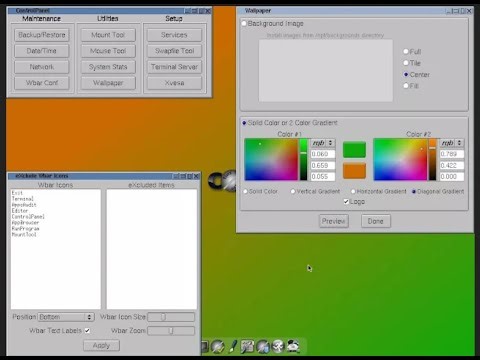Open the Network configuration

42,67
